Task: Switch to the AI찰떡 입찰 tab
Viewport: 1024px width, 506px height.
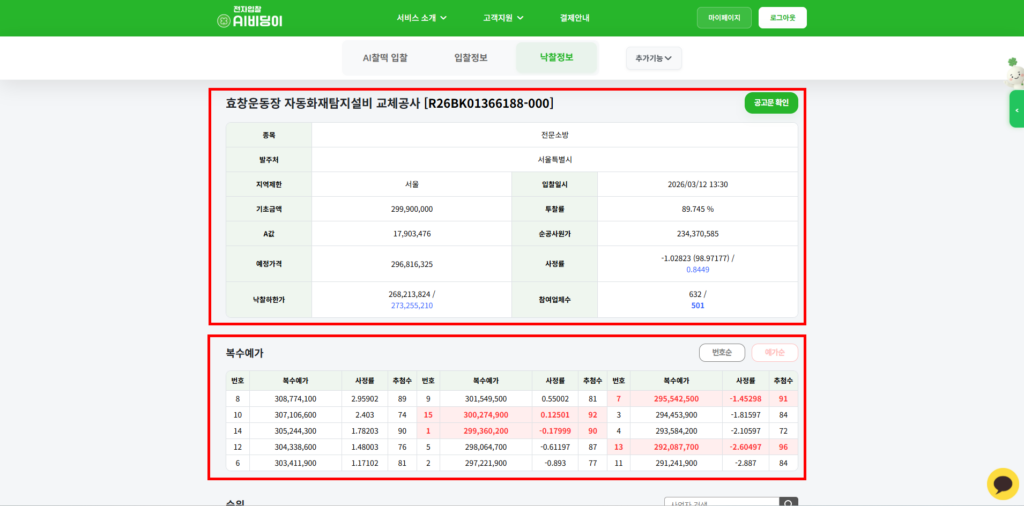Action: tap(385, 58)
